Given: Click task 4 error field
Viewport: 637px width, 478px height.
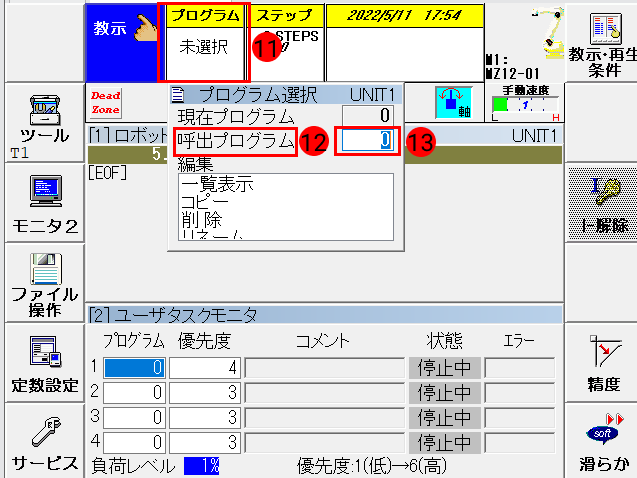Looking at the screenshot, I should (x=520, y=442).
